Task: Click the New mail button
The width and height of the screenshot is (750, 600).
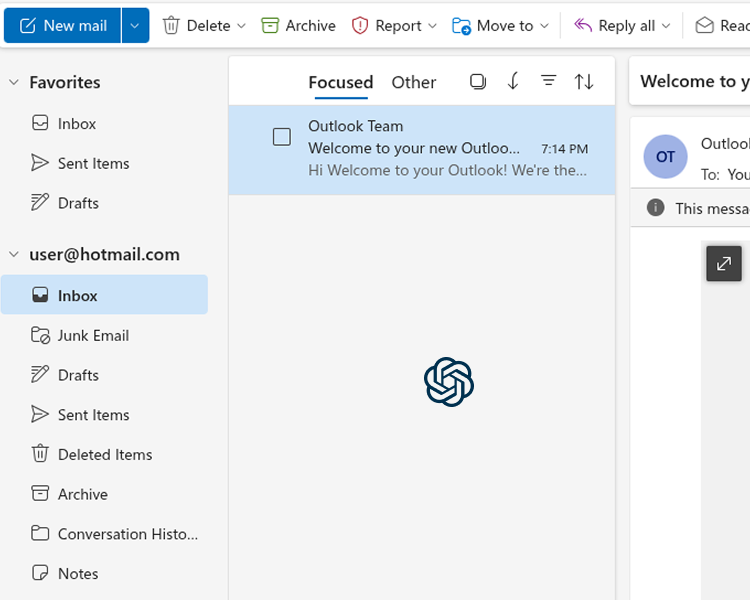Action: click(x=63, y=26)
